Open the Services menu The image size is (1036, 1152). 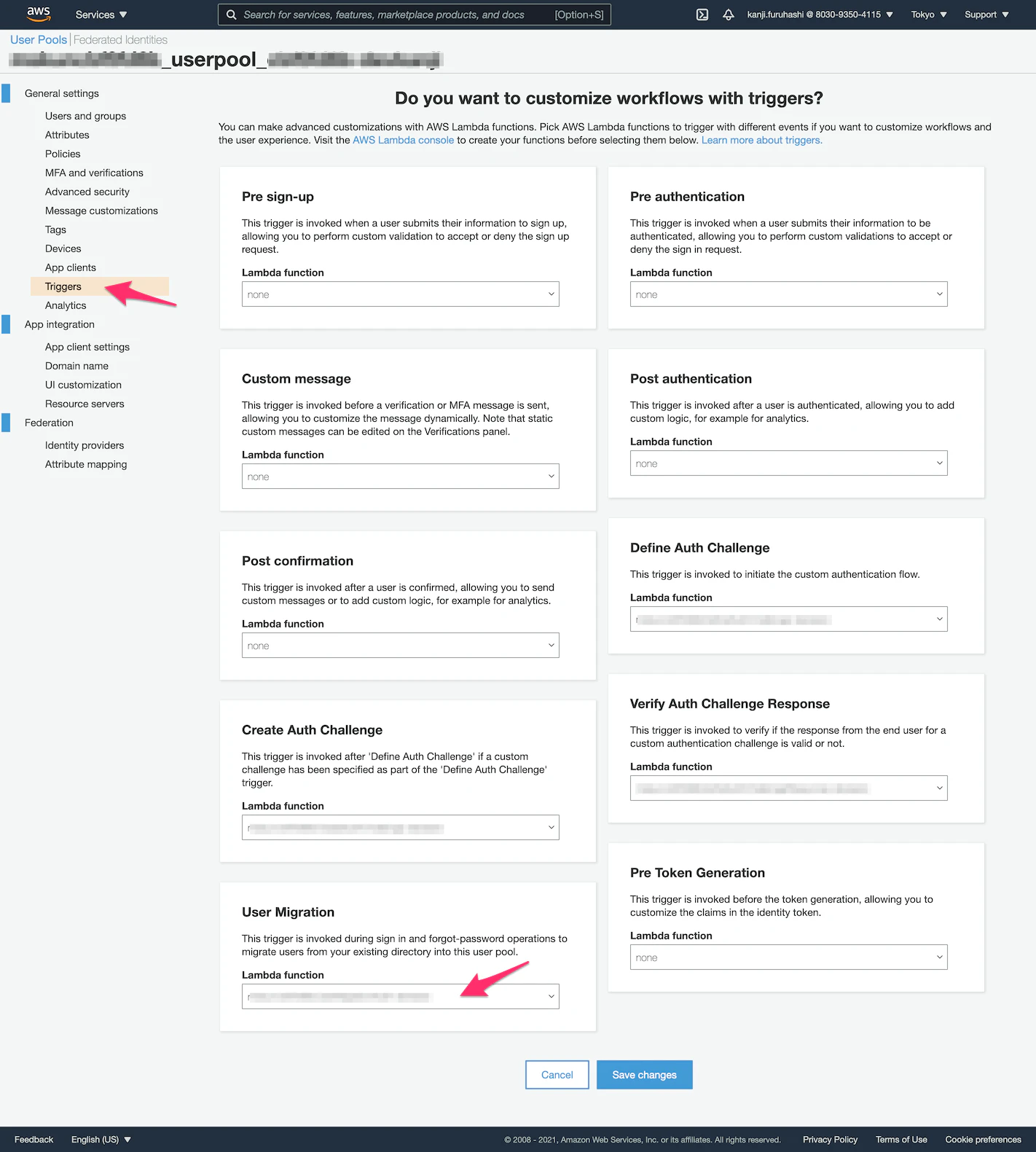[101, 15]
